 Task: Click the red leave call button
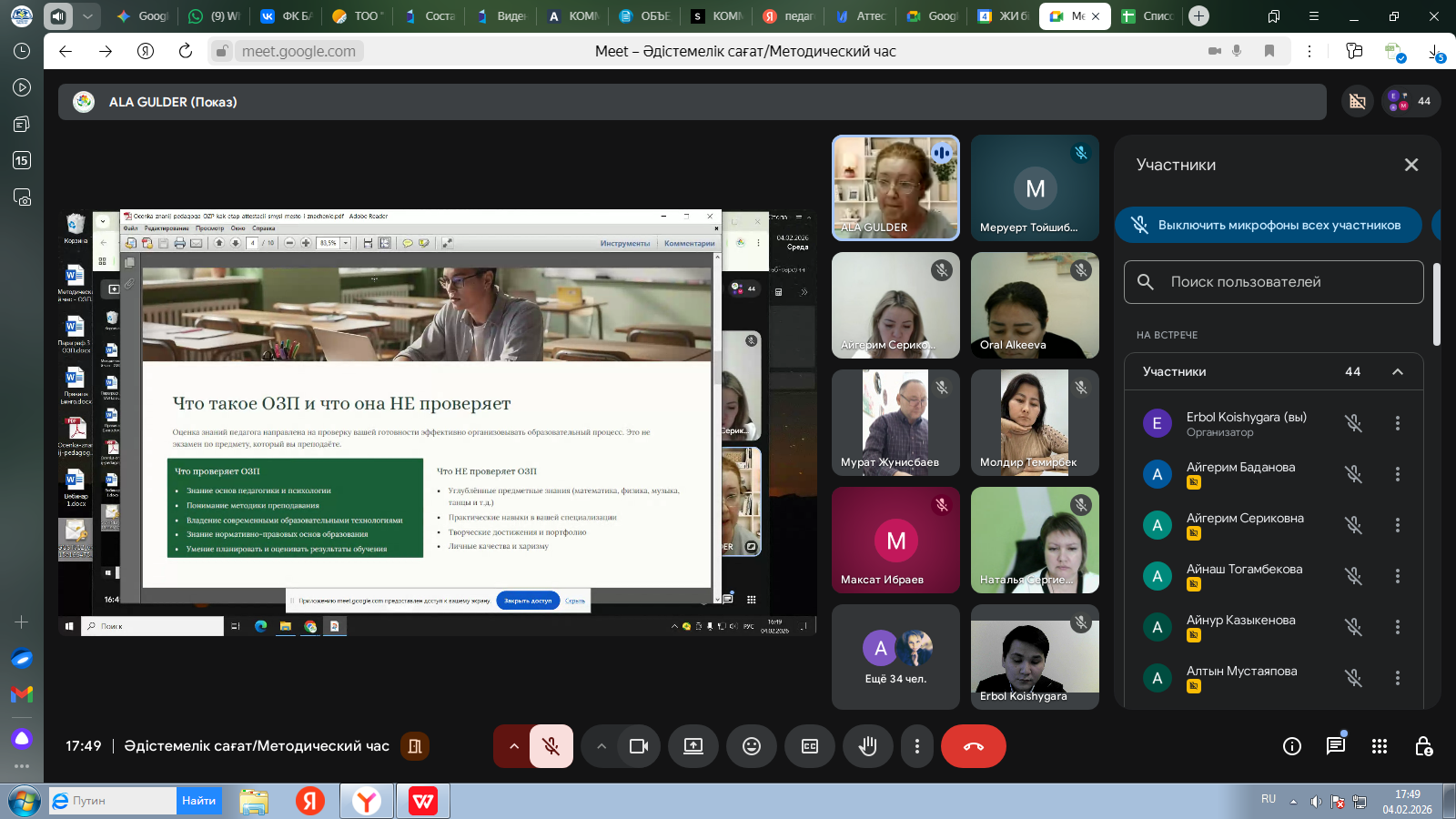pos(973,746)
